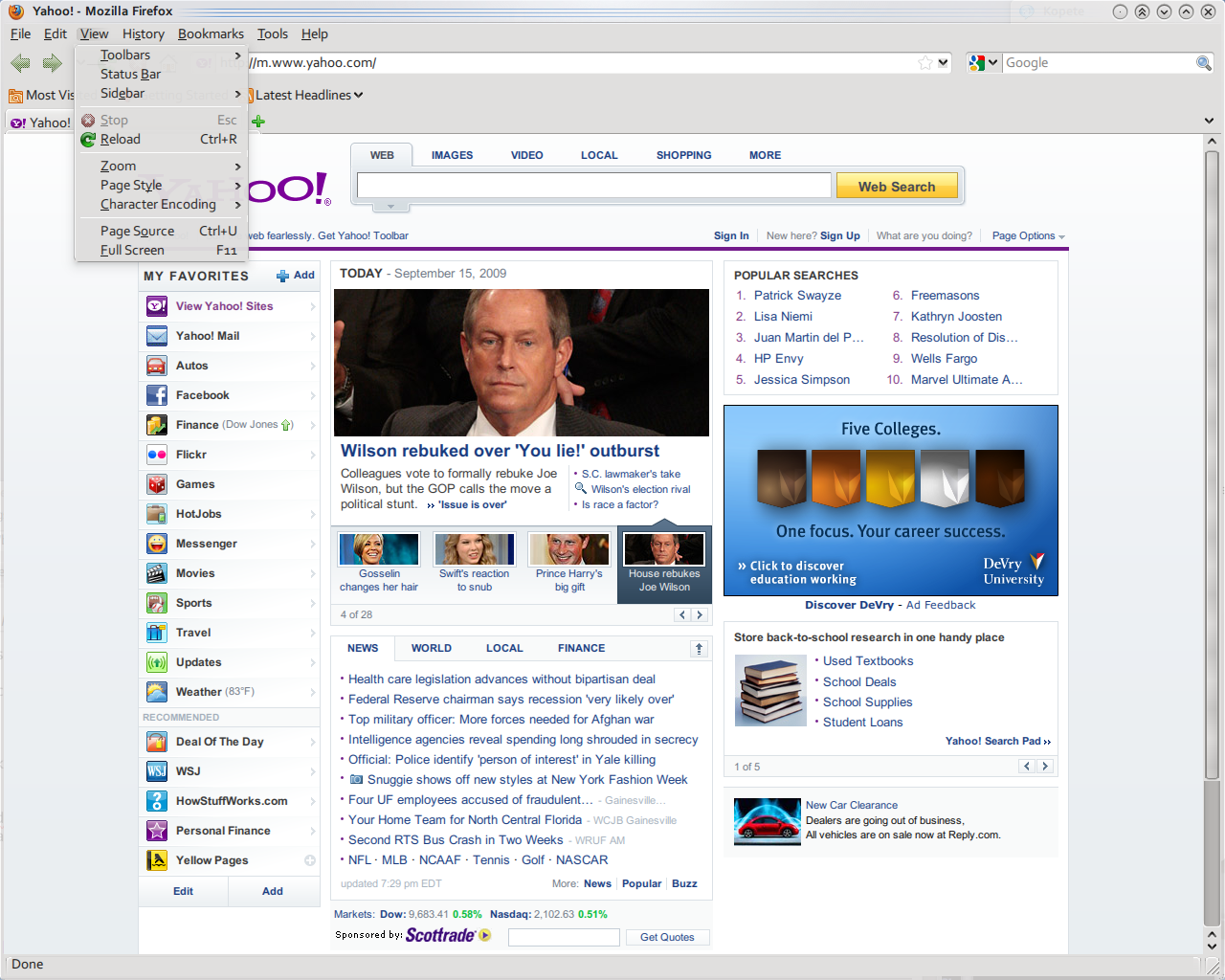Click the Movies clapperboard icon
1225x980 pixels.
[157, 573]
